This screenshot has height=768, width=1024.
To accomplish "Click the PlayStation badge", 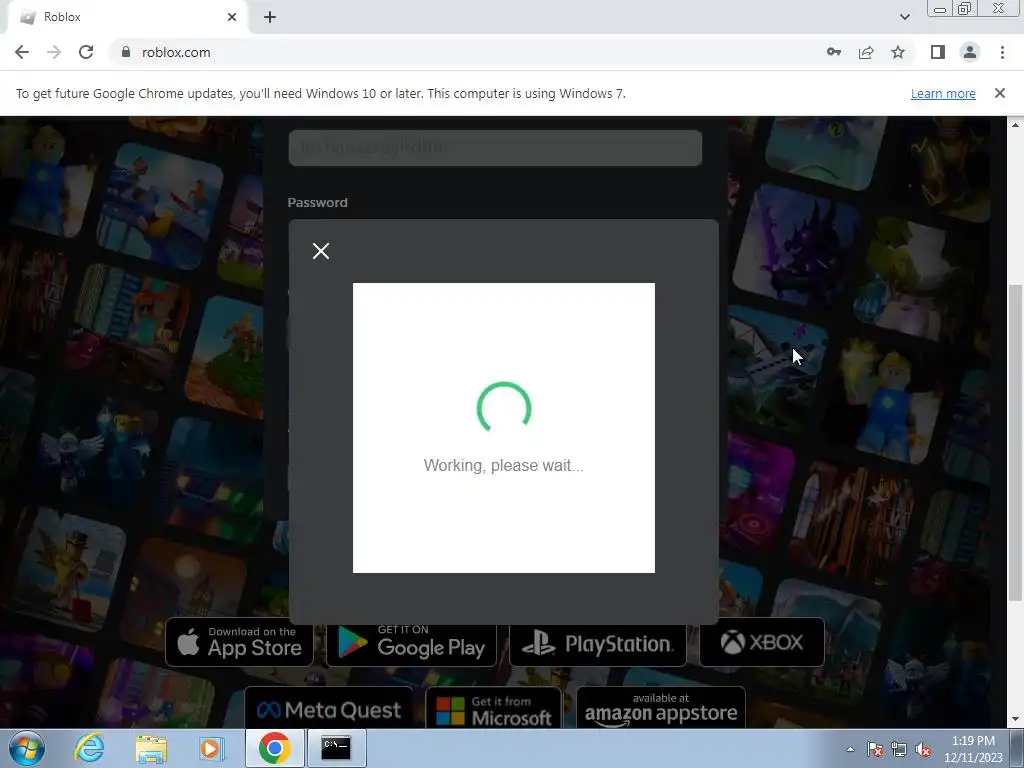I will pos(598,643).
